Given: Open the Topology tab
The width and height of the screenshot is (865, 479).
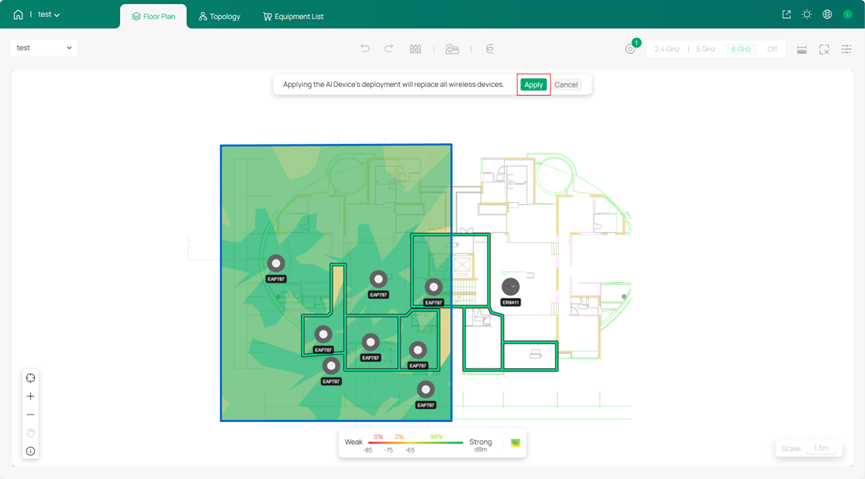Looking at the screenshot, I should click(x=220, y=17).
